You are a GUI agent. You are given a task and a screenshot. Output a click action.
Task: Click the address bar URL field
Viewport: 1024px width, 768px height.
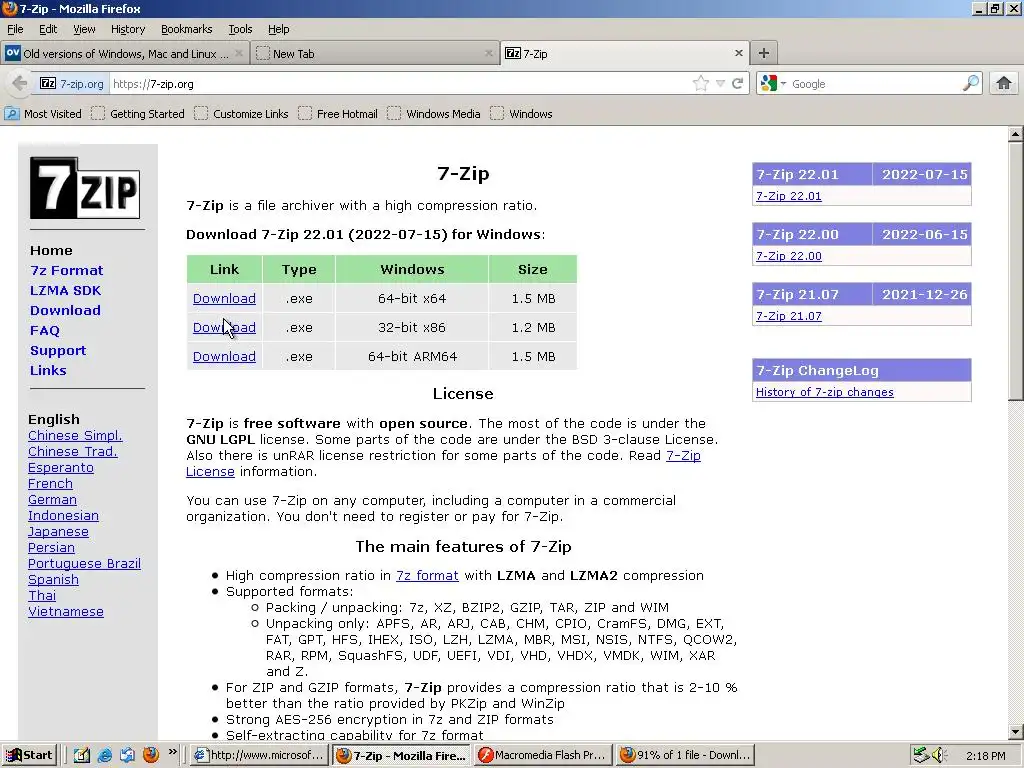pyautogui.click(x=400, y=84)
